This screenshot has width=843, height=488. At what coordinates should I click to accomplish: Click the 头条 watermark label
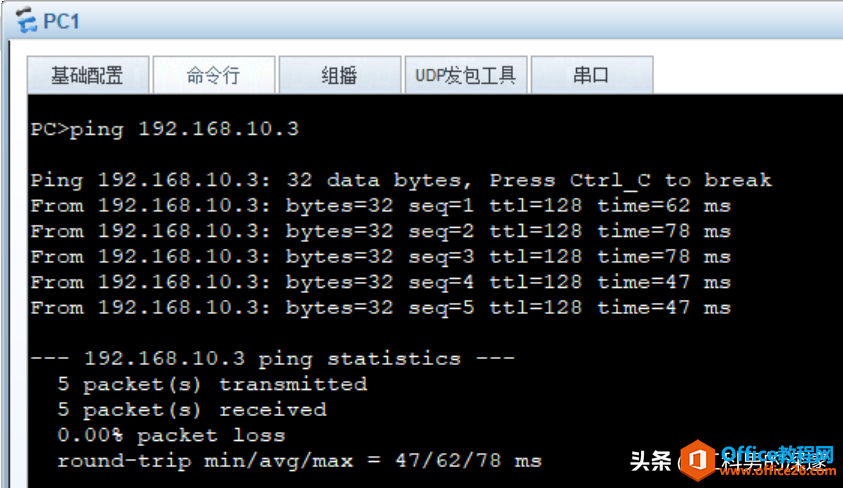(x=651, y=461)
